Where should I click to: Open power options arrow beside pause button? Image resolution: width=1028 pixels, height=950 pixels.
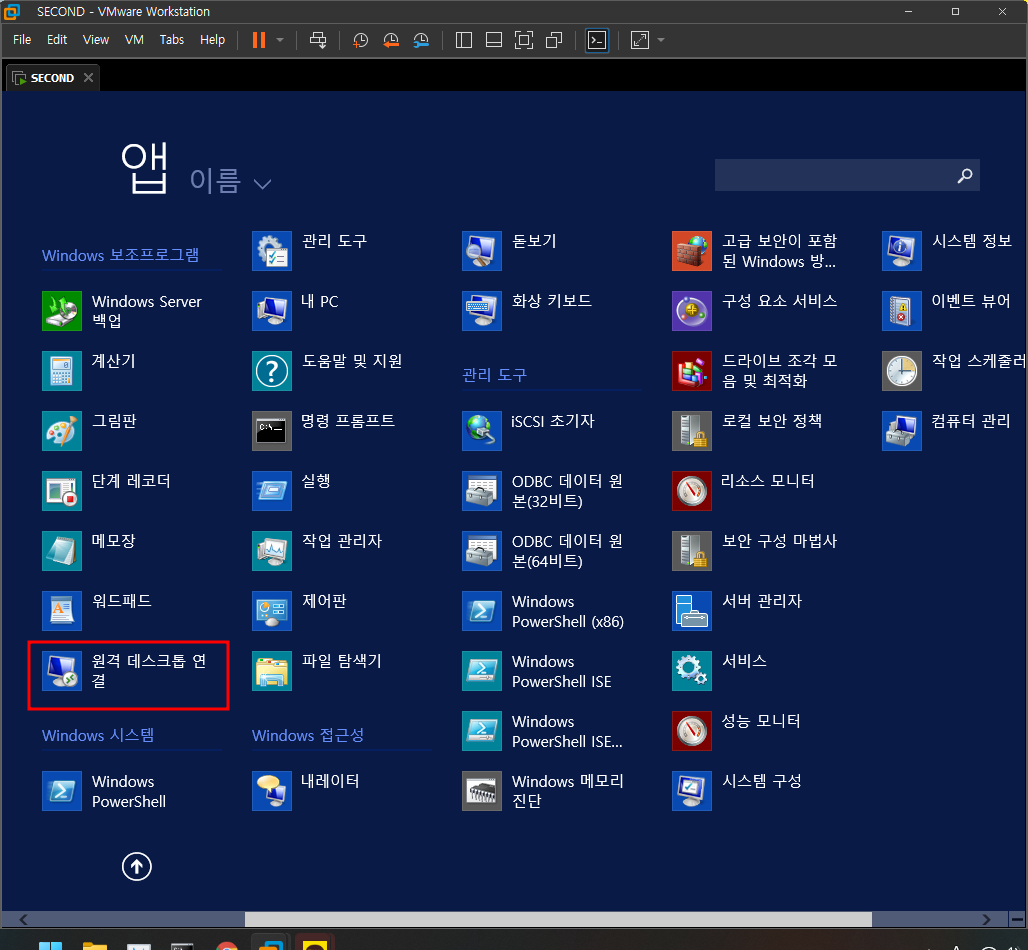[280, 40]
